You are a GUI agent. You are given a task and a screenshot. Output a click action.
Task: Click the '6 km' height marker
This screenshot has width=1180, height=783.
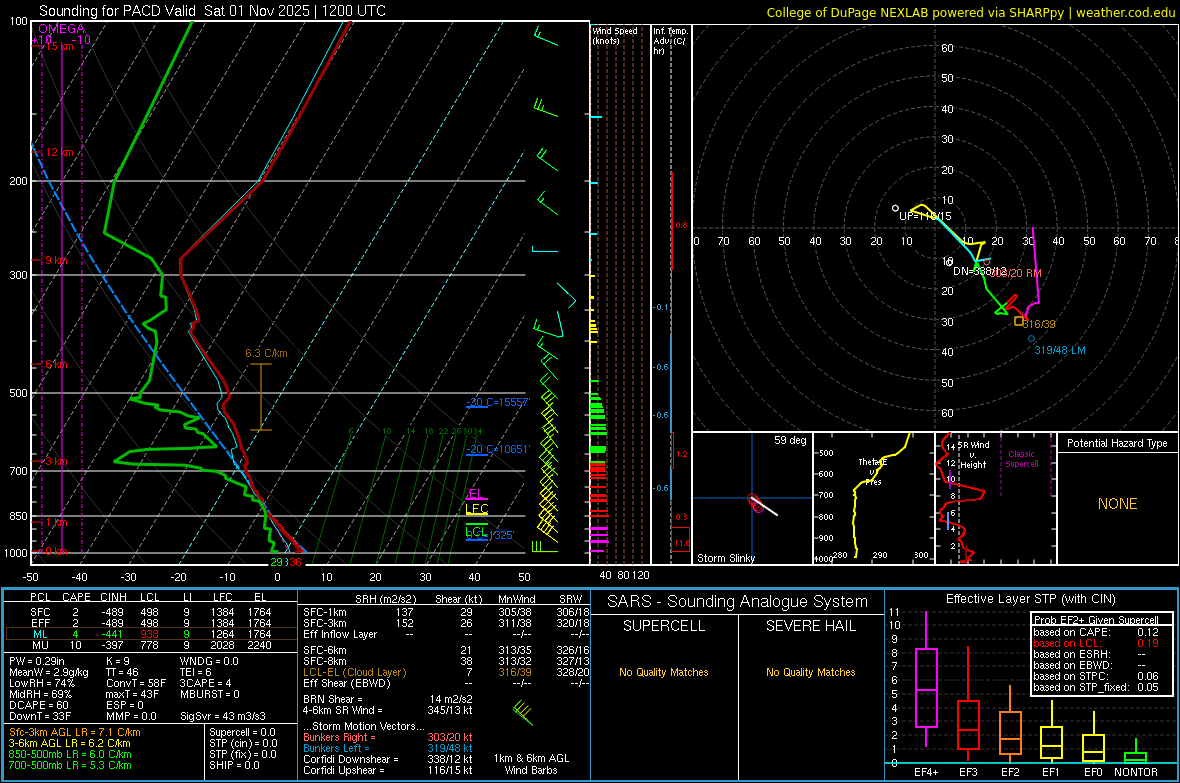click(56, 364)
